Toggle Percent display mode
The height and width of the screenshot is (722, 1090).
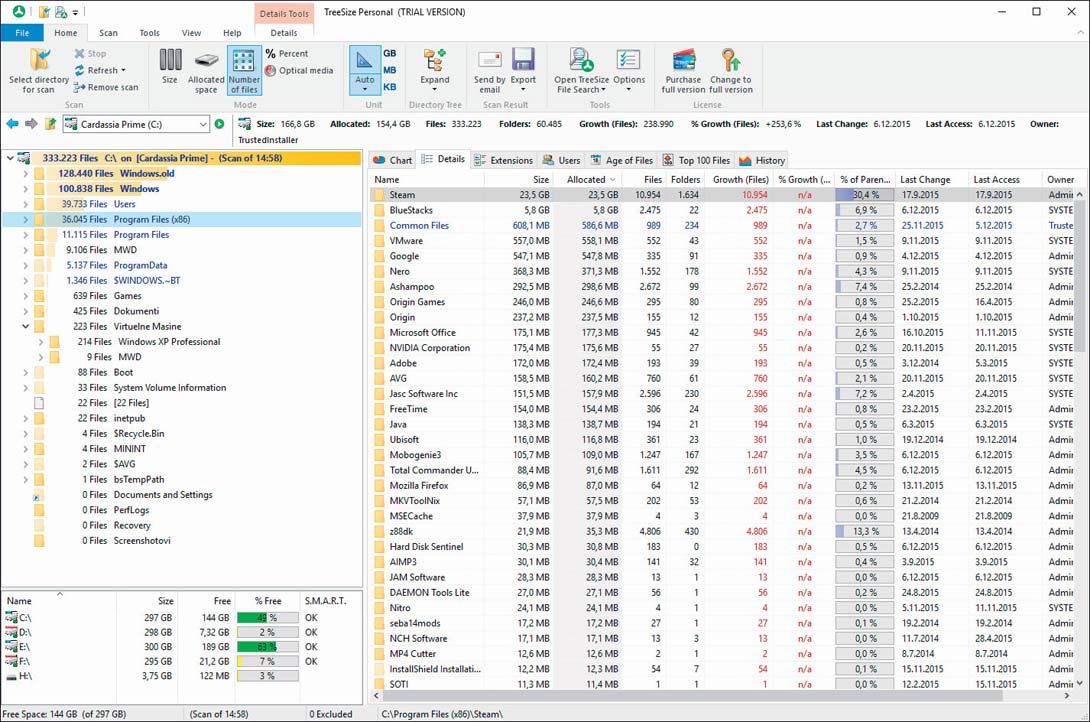(287, 54)
